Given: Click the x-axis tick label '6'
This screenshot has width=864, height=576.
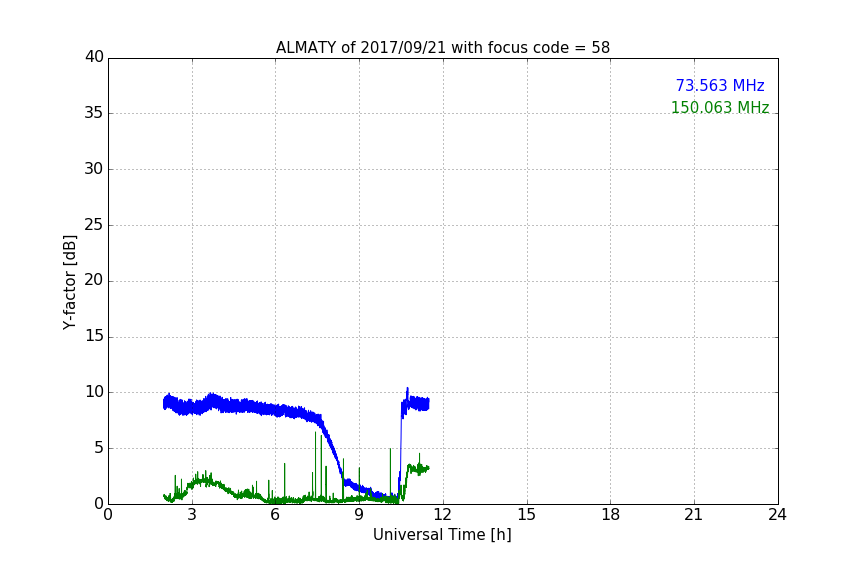Looking at the screenshot, I should point(276,515).
